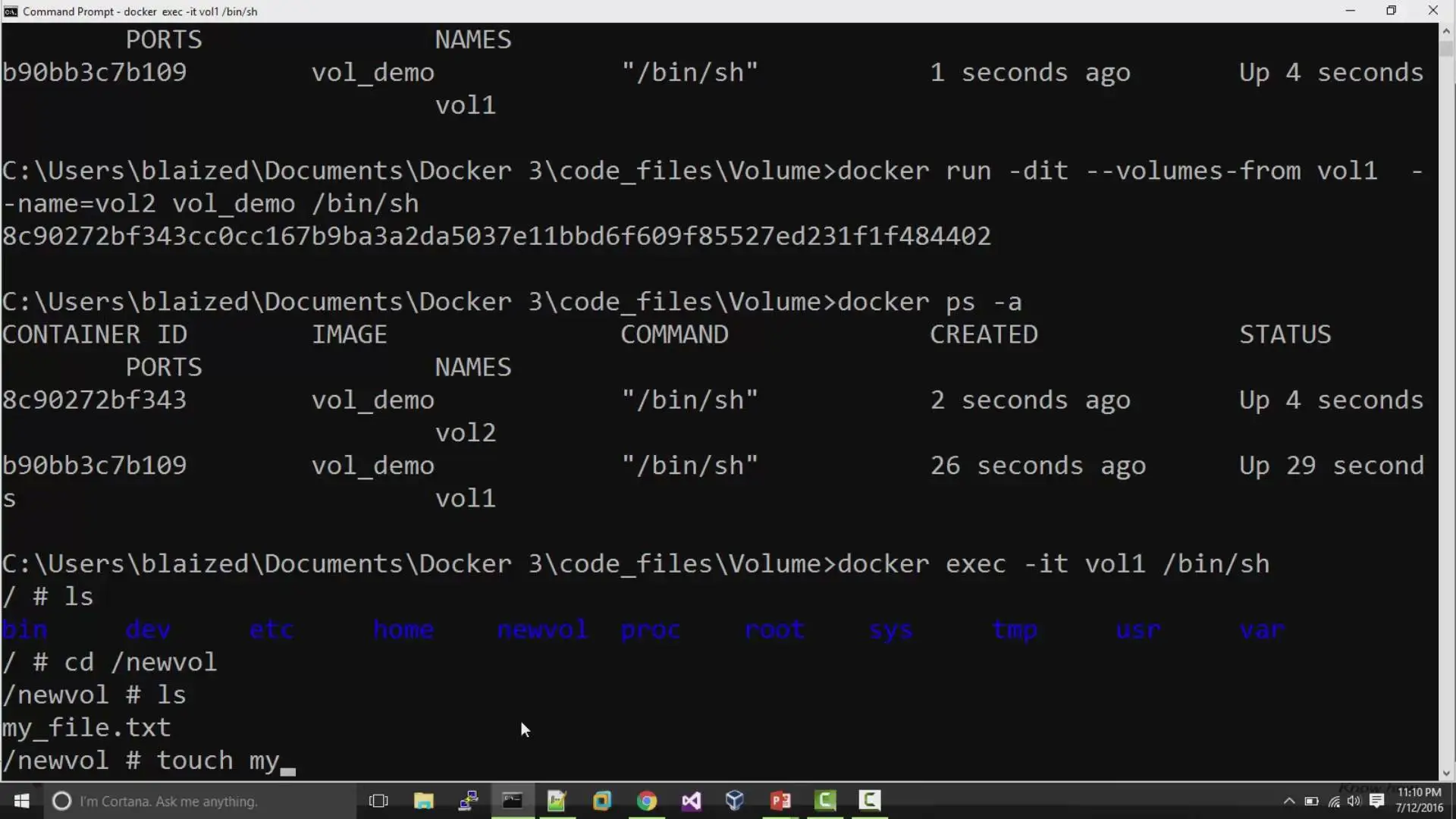The height and width of the screenshot is (819, 1456).
Task: Click the IMAGE column header
Action: (350, 334)
